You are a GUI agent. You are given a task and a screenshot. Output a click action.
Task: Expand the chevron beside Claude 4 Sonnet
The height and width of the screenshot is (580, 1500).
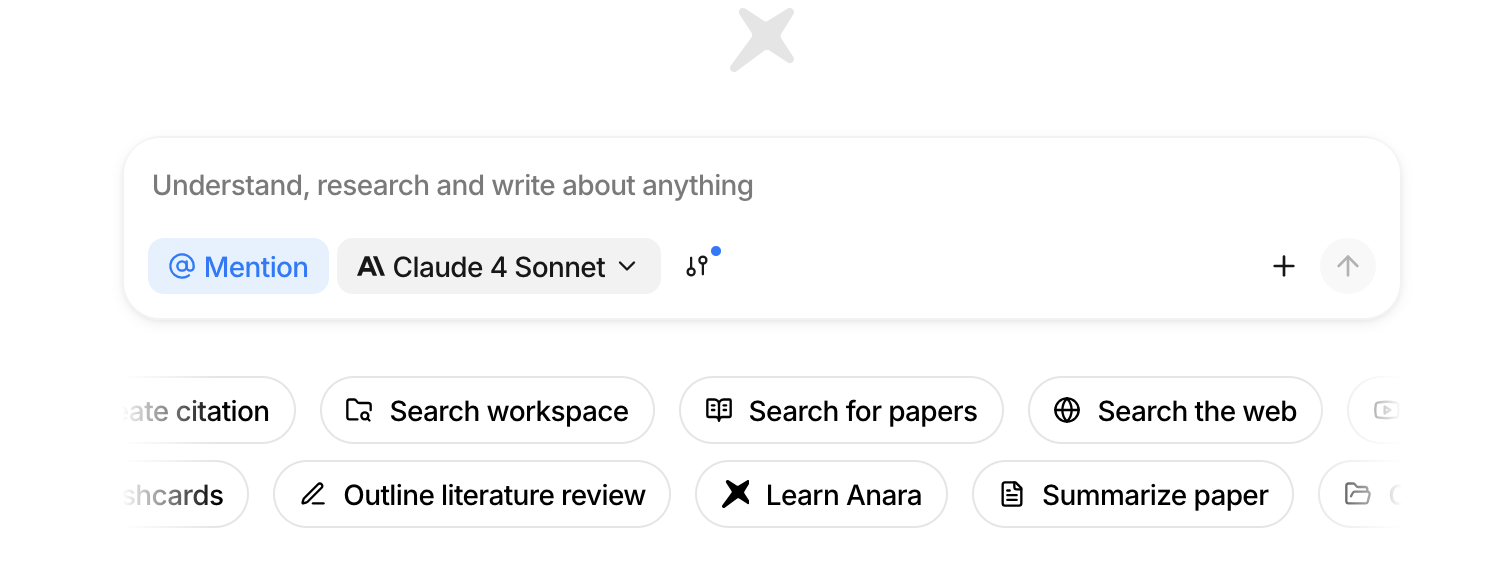[x=627, y=266]
